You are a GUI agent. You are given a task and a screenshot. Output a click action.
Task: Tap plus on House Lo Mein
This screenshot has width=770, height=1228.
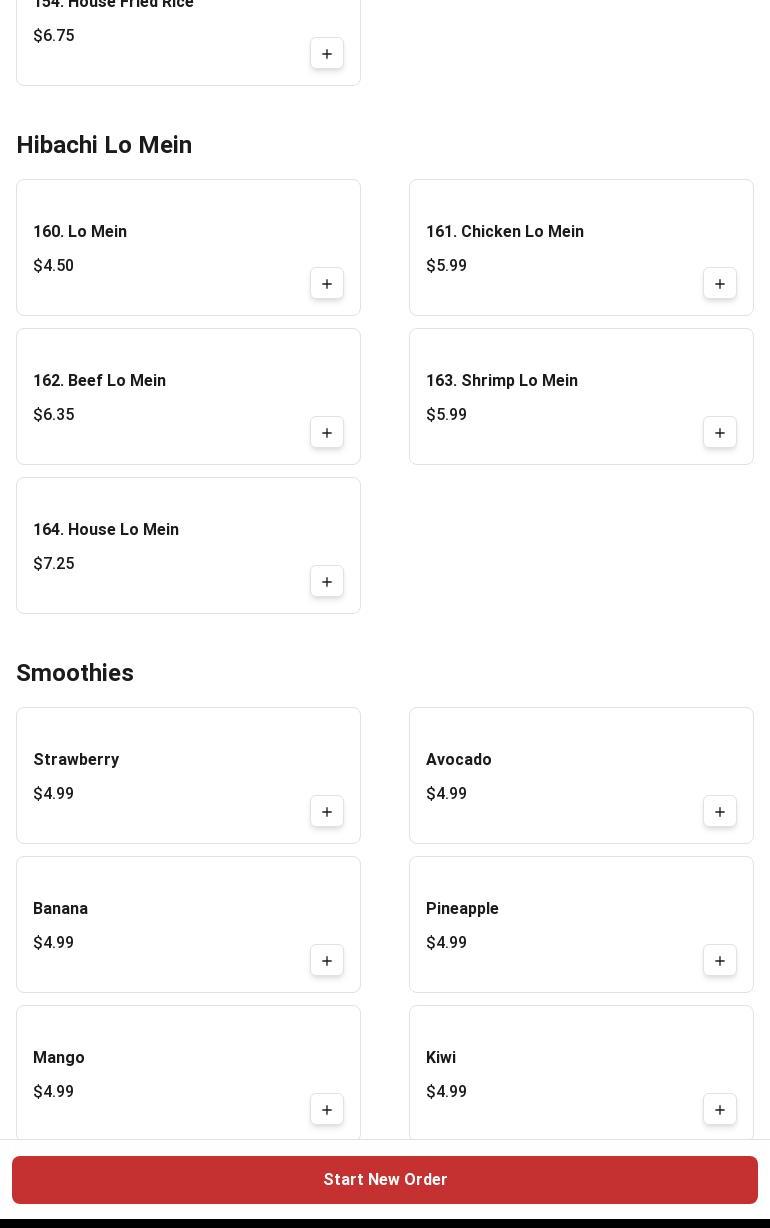pos(327,582)
